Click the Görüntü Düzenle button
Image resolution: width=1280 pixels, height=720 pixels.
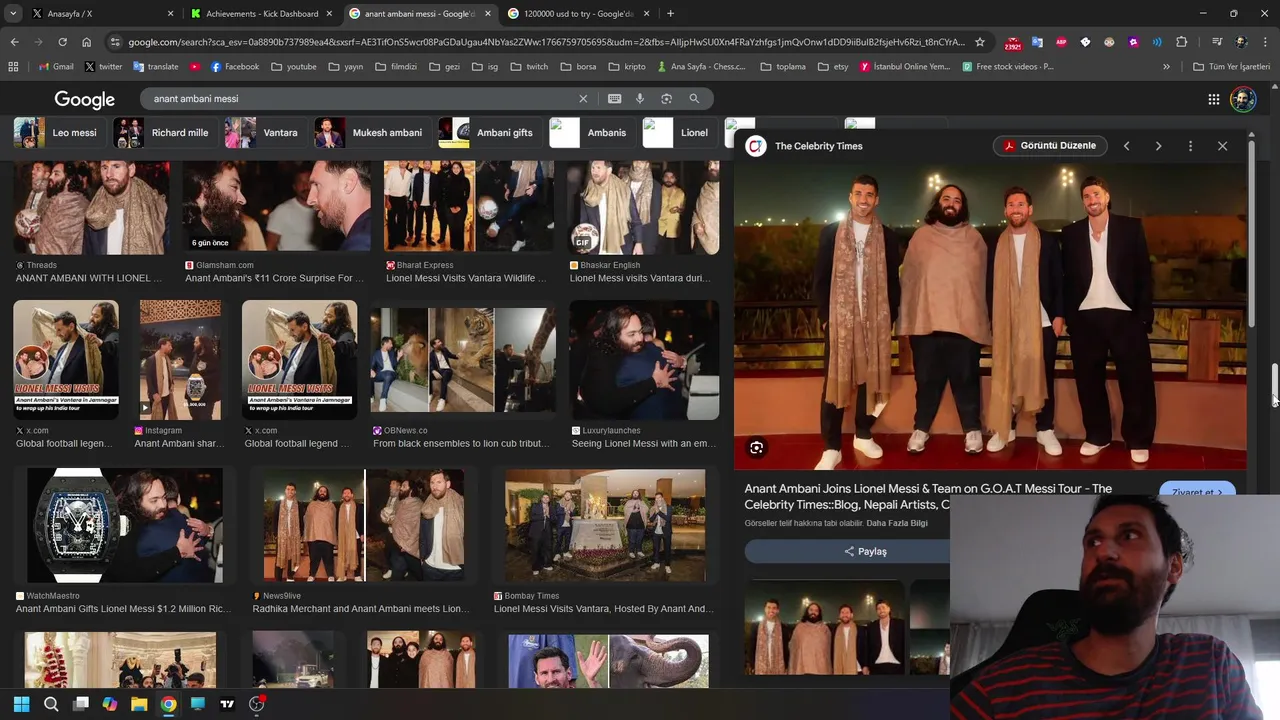click(1050, 146)
